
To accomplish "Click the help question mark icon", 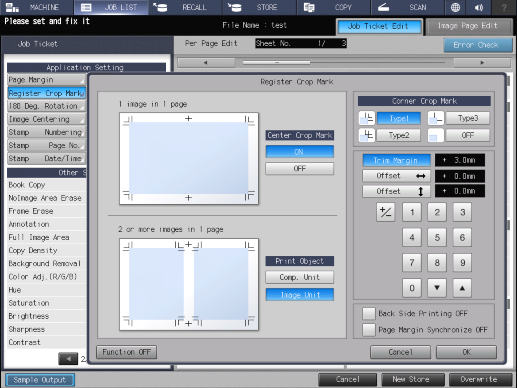I will pos(504,7).
